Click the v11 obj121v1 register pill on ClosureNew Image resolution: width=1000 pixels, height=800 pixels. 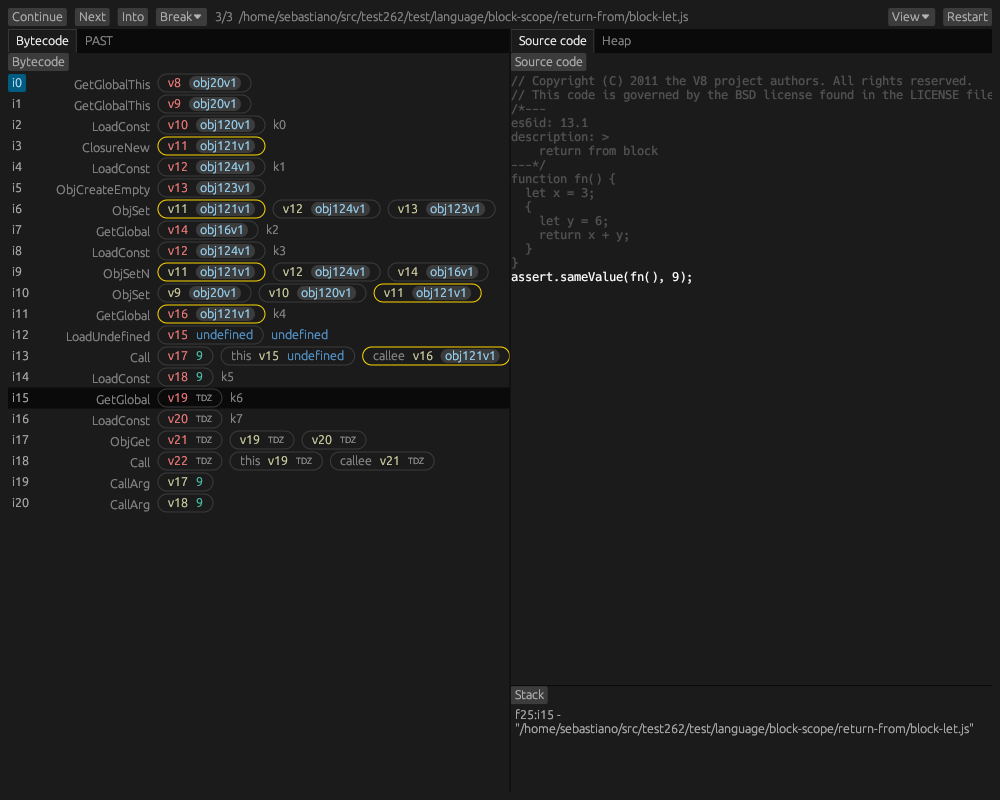[211, 145]
